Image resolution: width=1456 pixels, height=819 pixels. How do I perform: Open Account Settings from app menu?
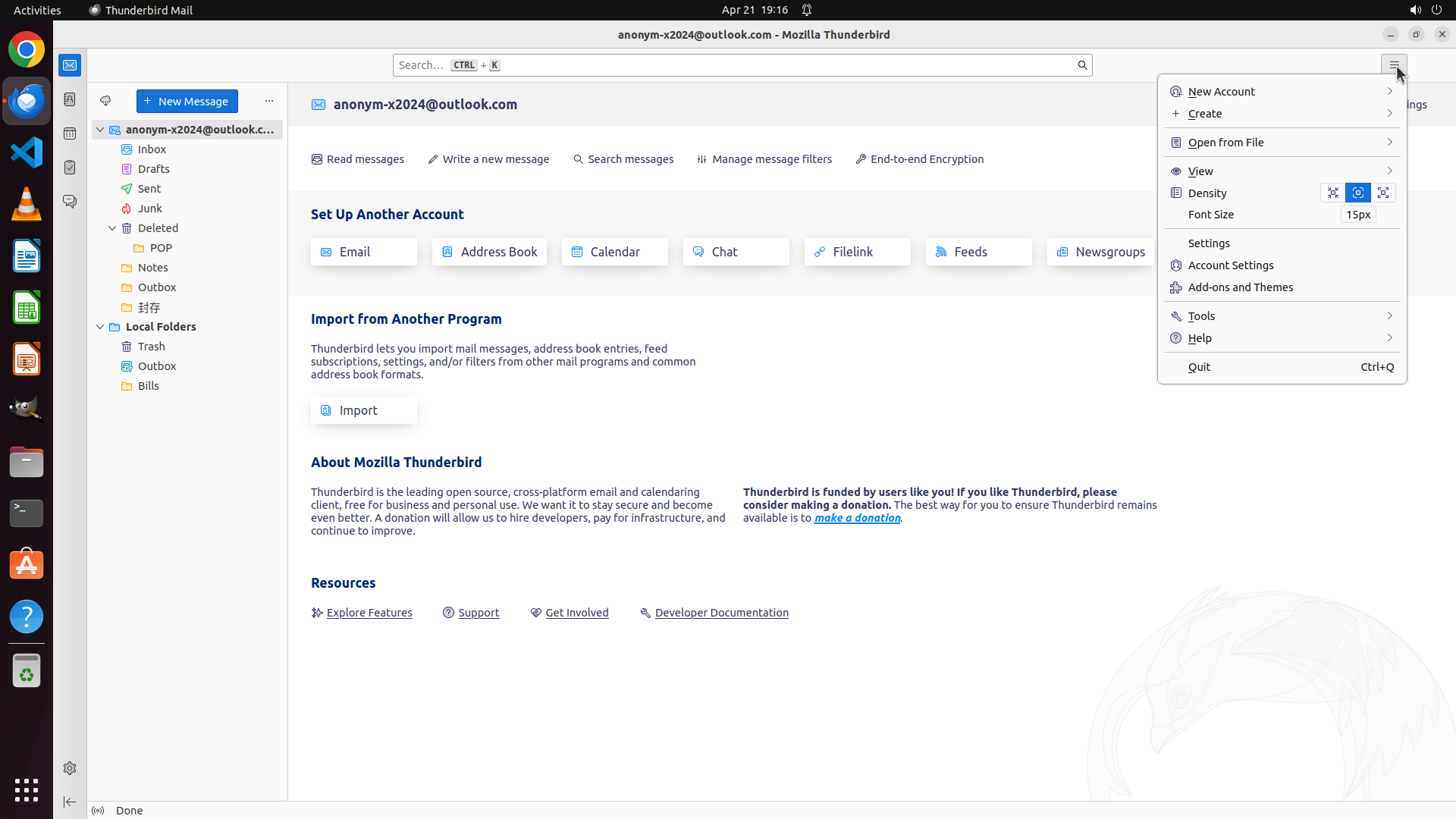(1230, 265)
